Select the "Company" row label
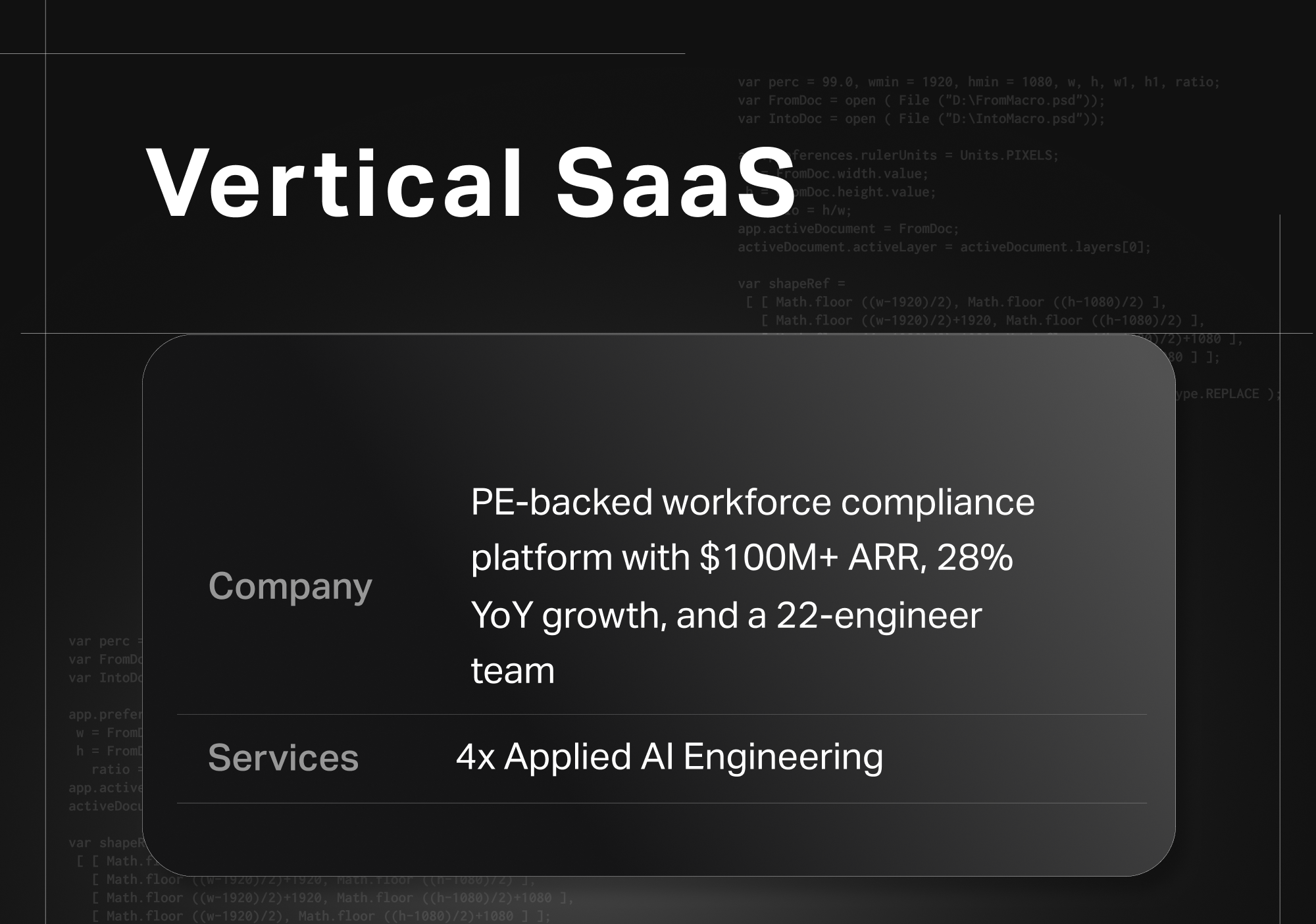1316x924 pixels. [x=290, y=586]
